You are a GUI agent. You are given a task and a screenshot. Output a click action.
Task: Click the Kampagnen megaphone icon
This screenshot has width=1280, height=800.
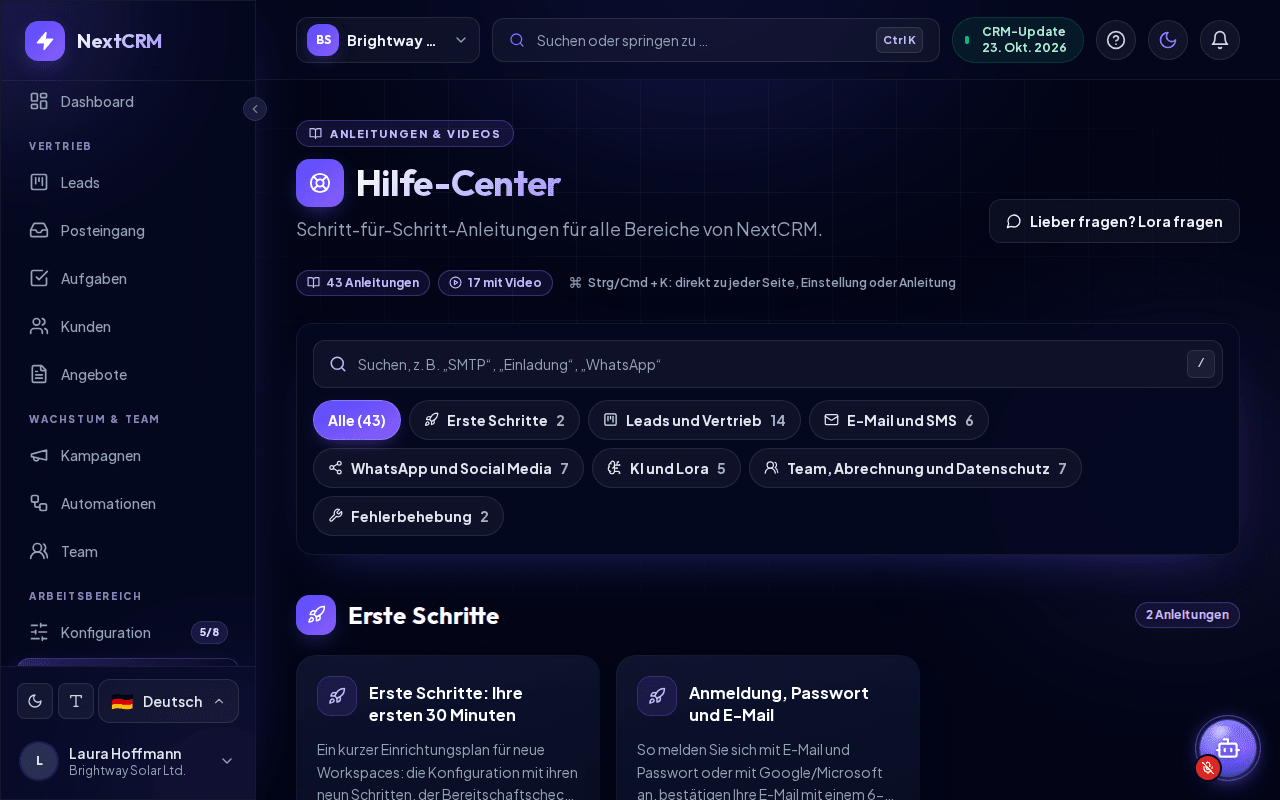click(x=39, y=455)
